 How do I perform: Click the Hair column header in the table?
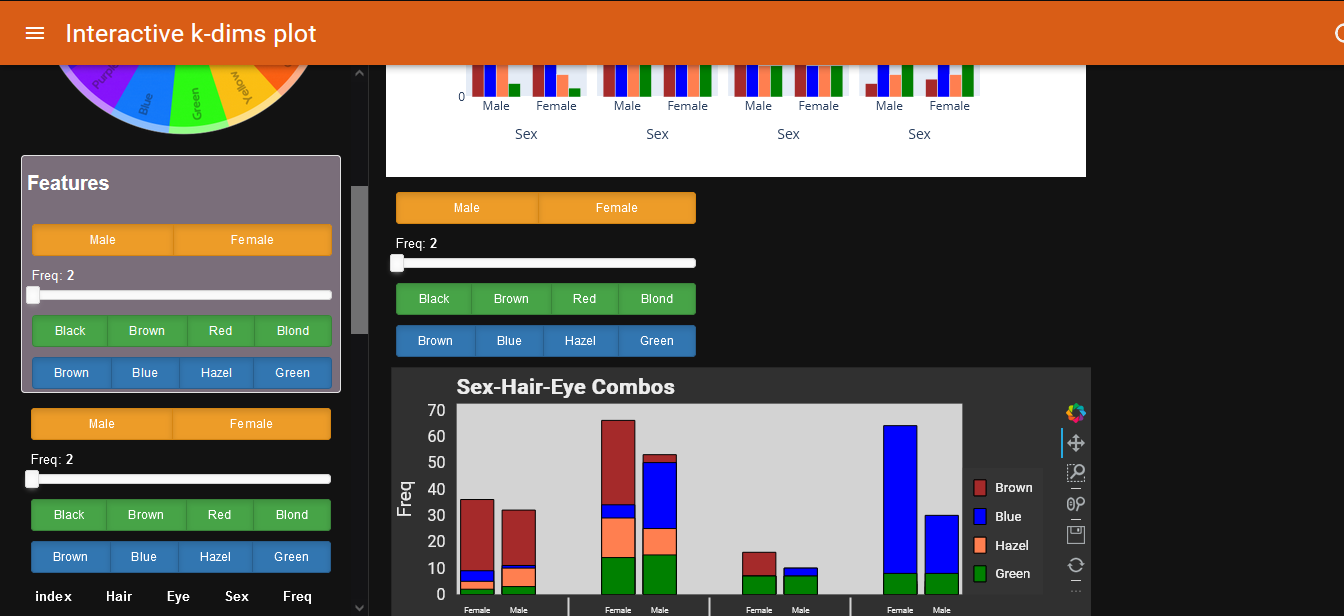[118, 596]
